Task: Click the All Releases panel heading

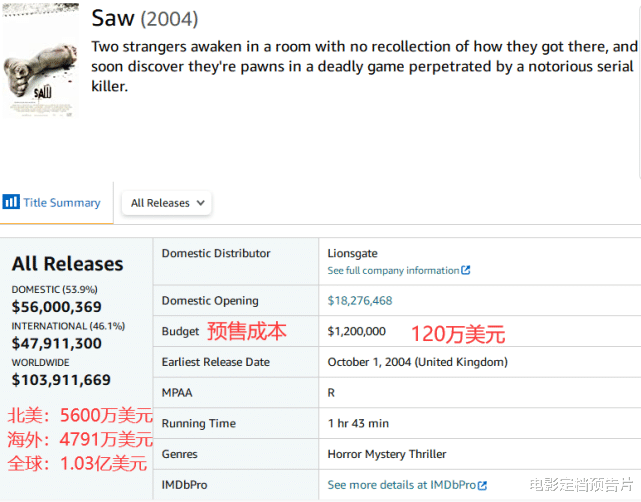Action: coord(67,264)
